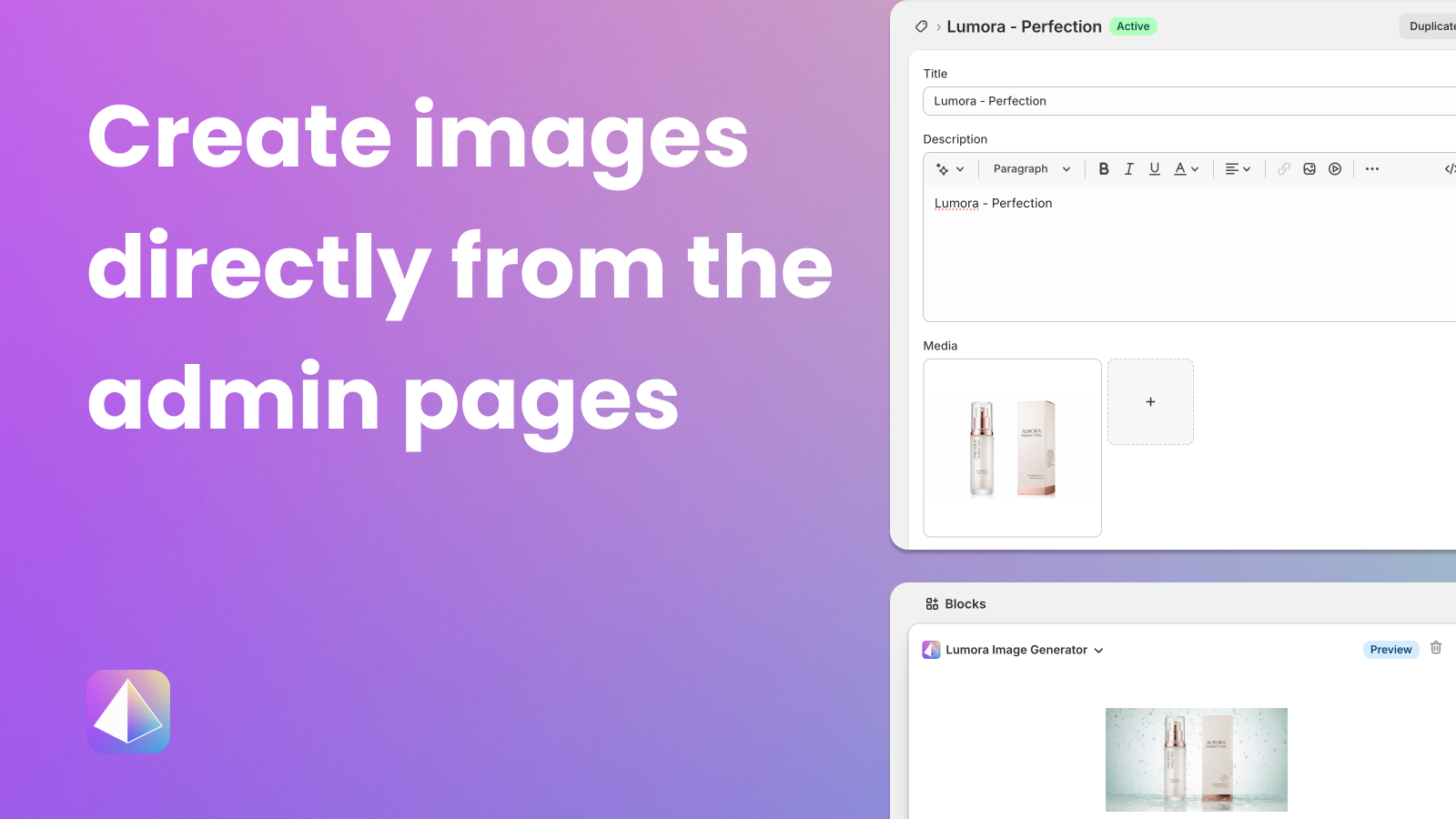
Task: Apply underline formatting
Action: click(1154, 168)
